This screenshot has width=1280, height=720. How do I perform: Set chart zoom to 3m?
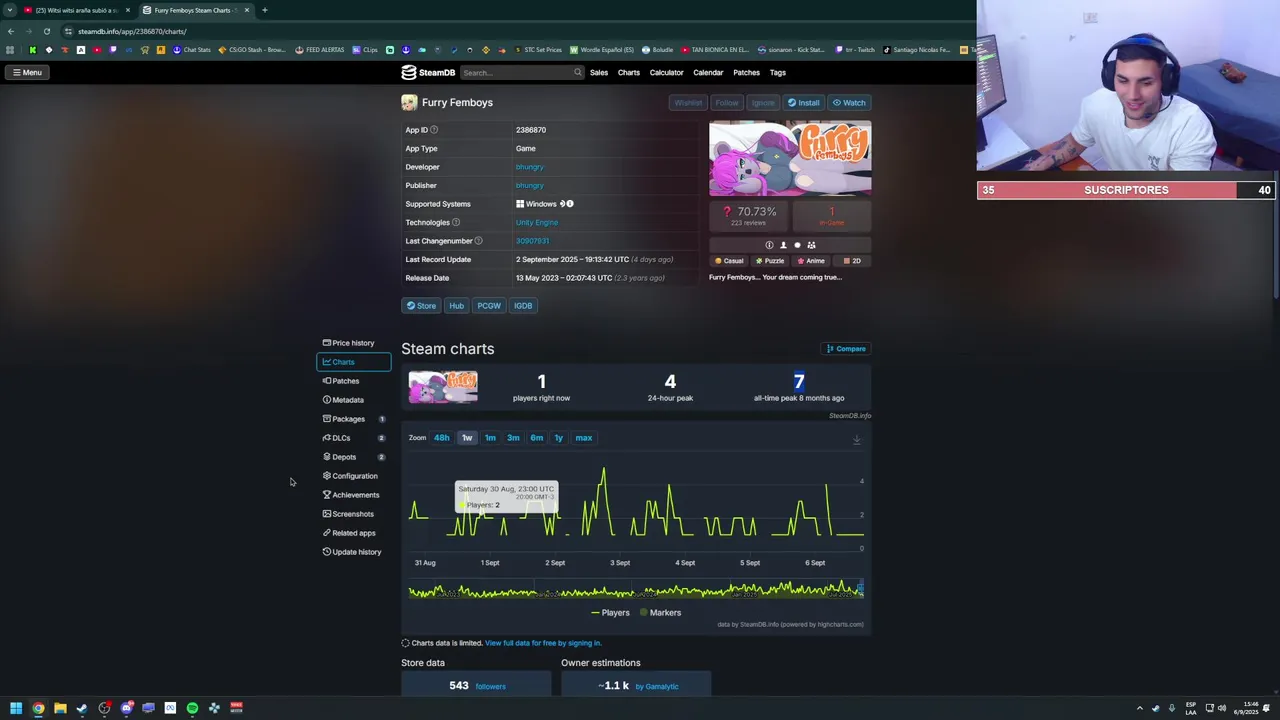point(513,438)
